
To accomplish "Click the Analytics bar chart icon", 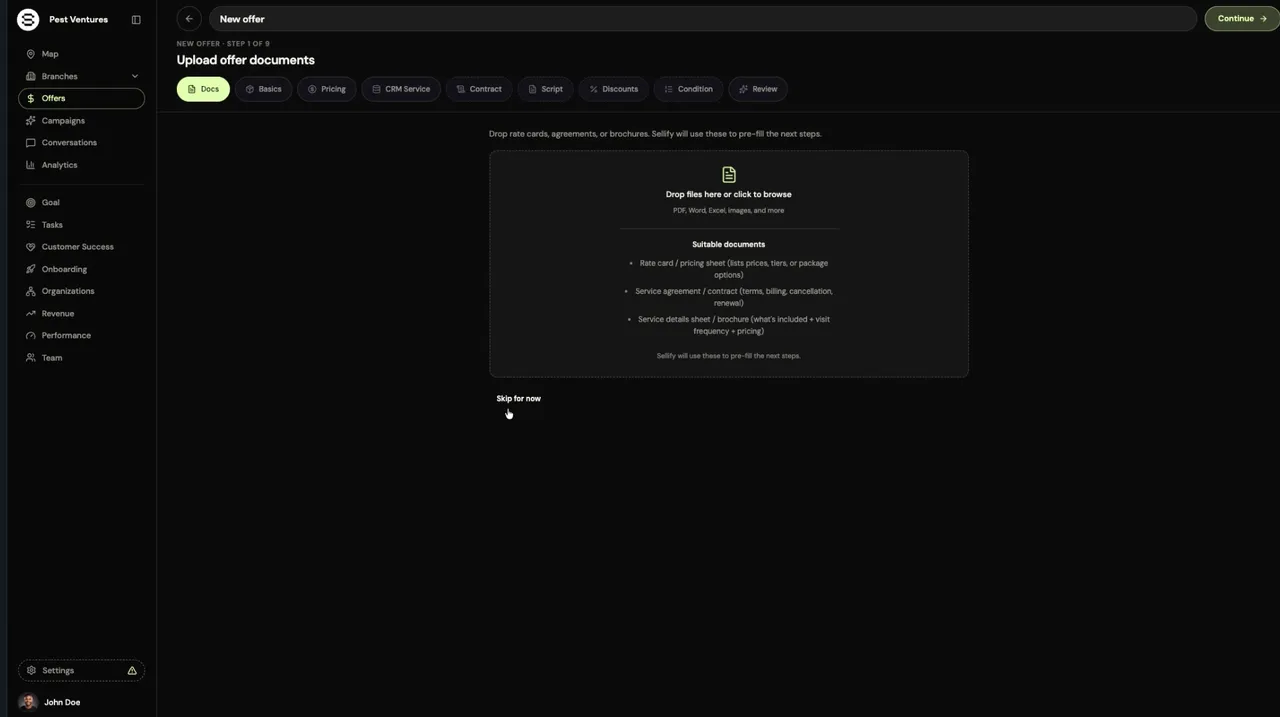I will point(30,165).
